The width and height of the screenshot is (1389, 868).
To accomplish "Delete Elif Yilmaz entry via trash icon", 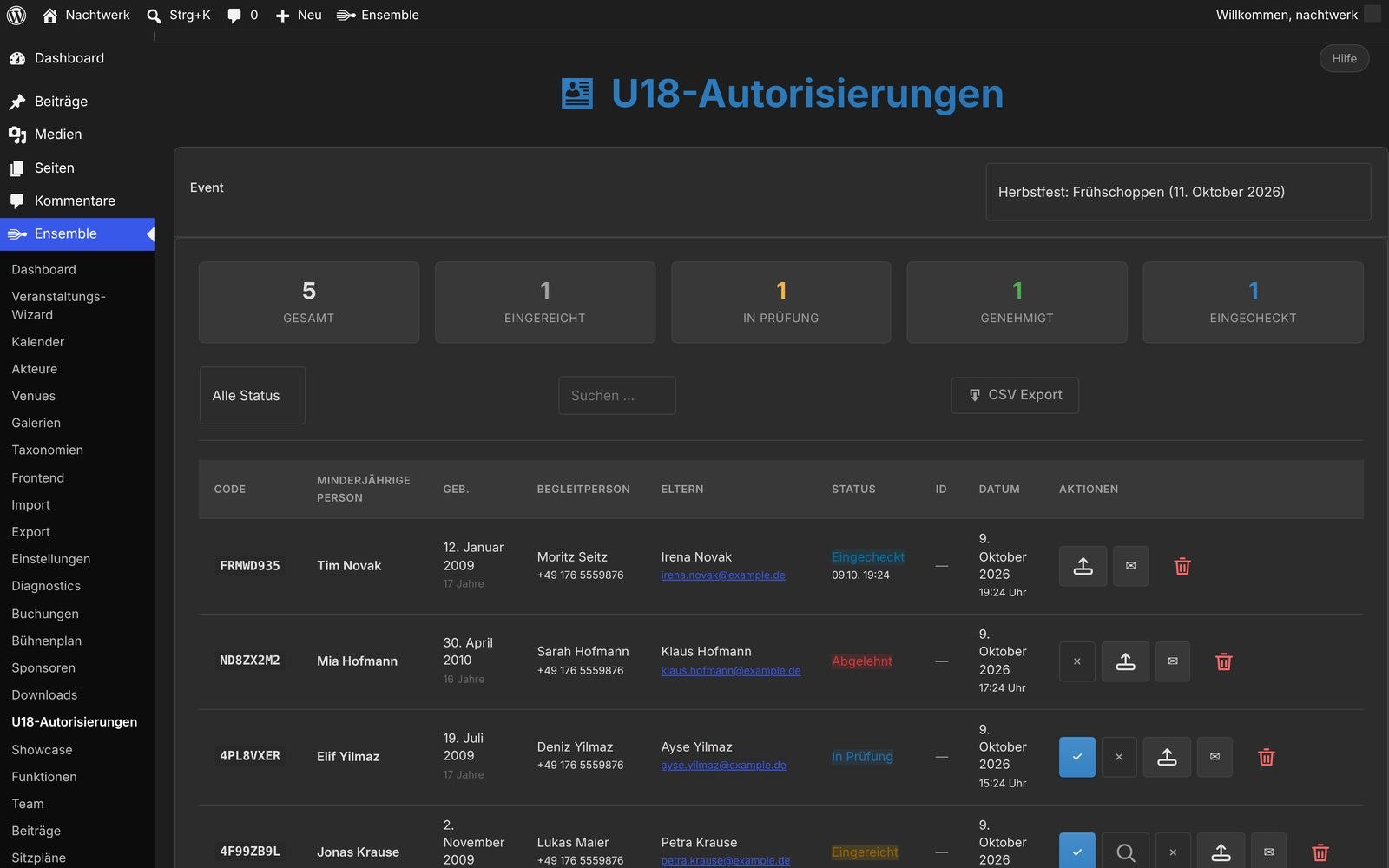I will [x=1267, y=757].
